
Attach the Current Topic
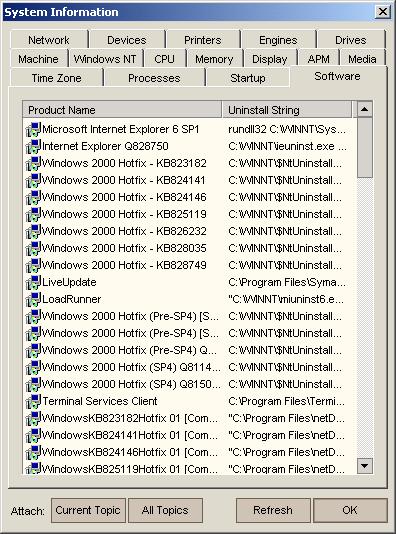(x=88, y=510)
